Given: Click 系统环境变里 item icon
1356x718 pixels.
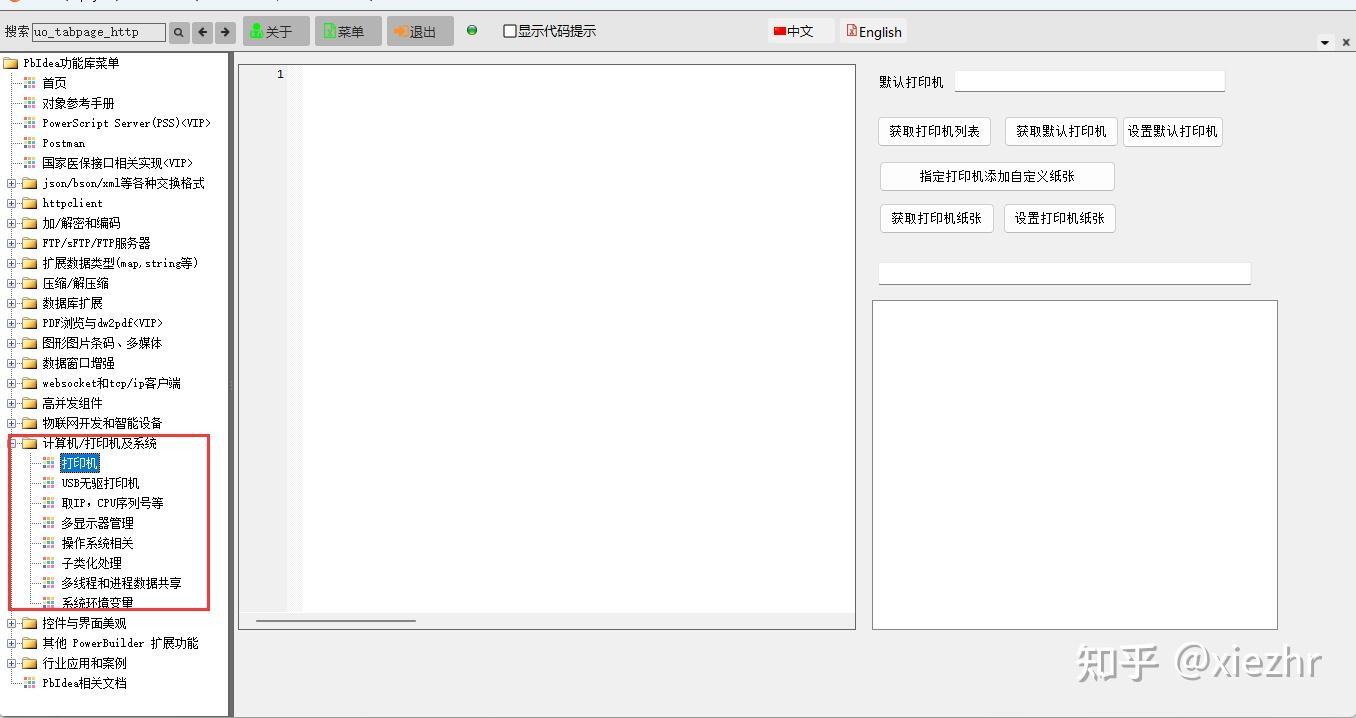Looking at the screenshot, I should click(49, 603).
